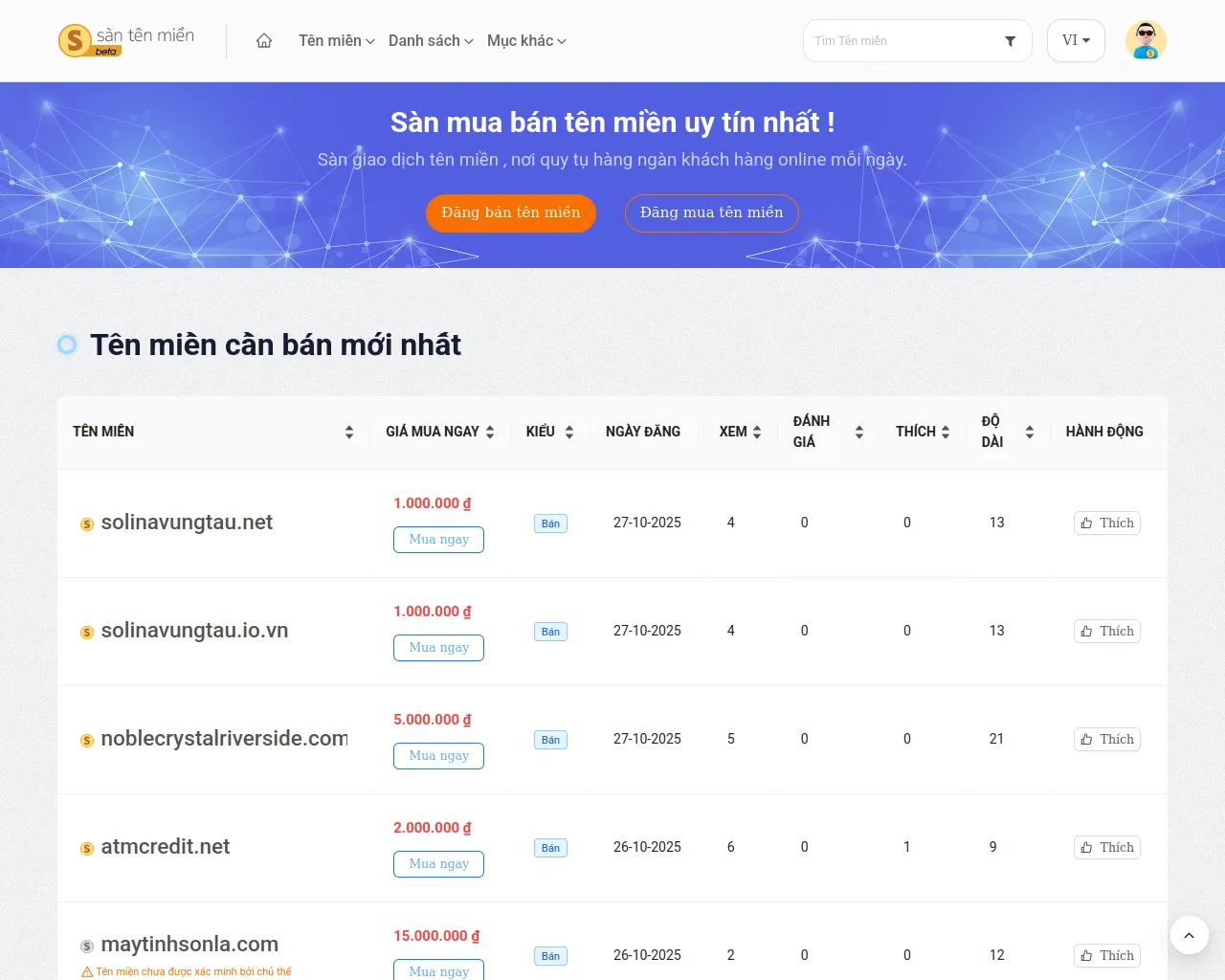This screenshot has height=980, width=1225.
Task: Click the 26-10-2025 date on atmcredit.net row
Action: click(x=647, y=847)
